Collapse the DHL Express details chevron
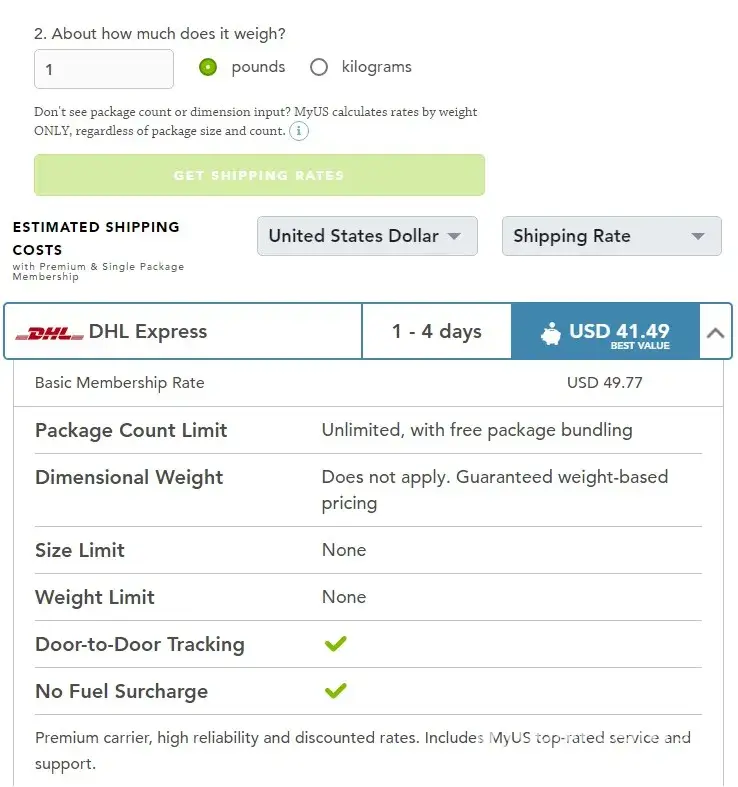Image resolution: width=738 pixels, height=787 pixels. coord(715,333)
